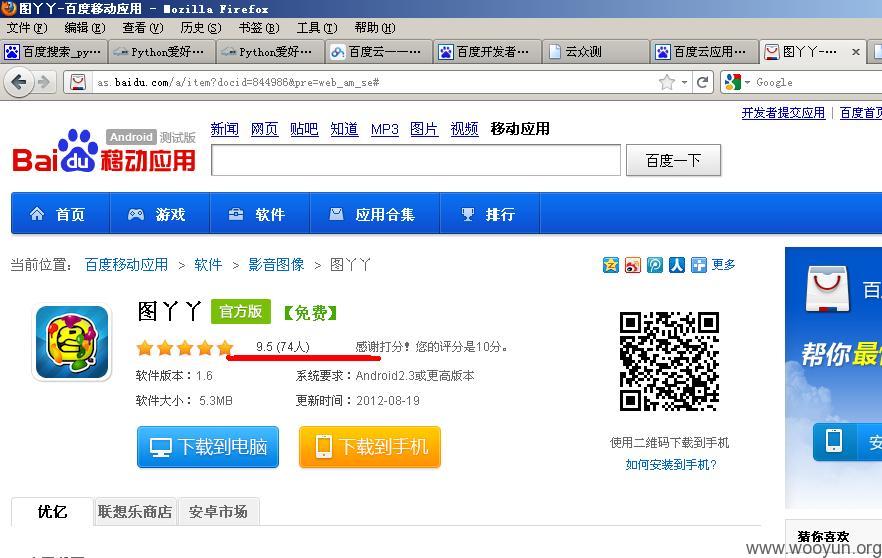Click the browser forward arrow
Viewport: 882px width, 558px height.
point(44,83)
